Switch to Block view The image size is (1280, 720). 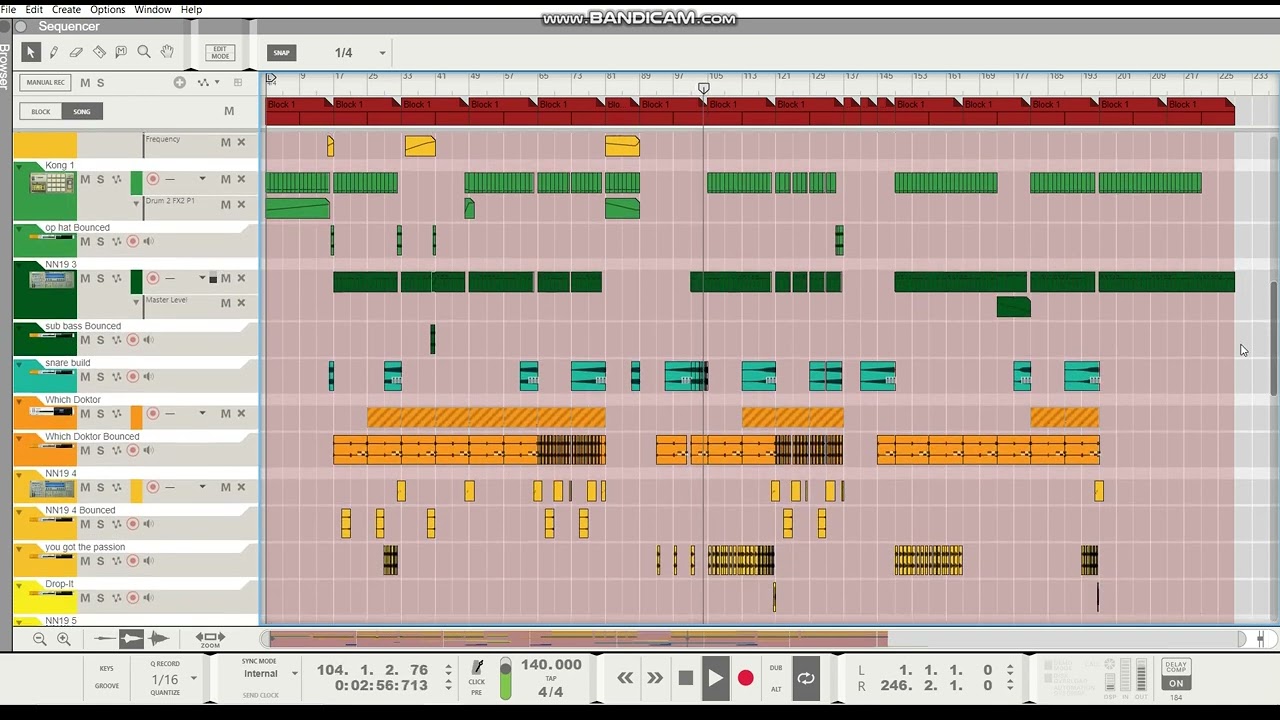click(41, 111)
